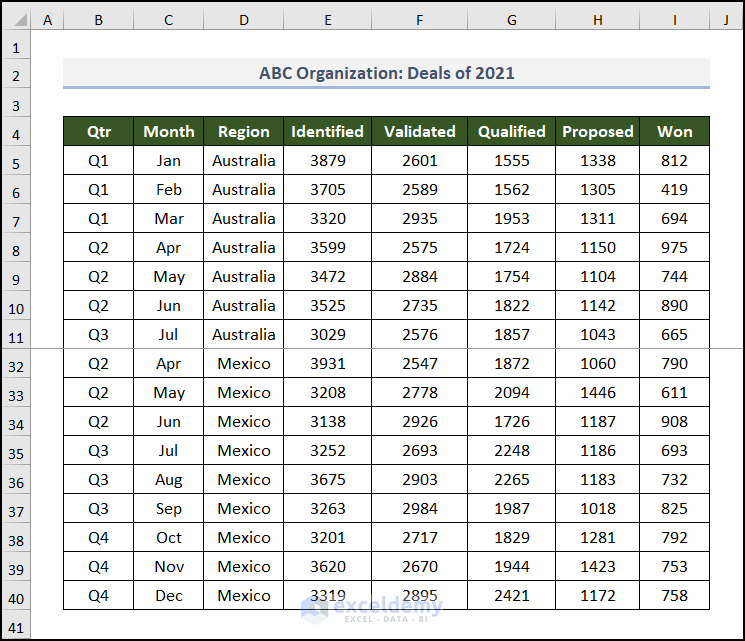Select the Dec month cell
This screenshot has width=745, height=641.
[169, 595]
